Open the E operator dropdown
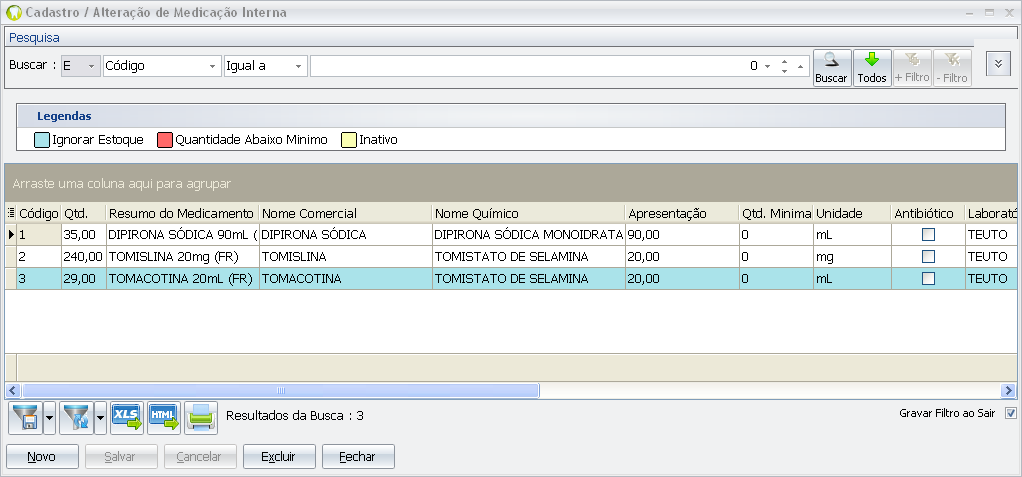This screenshot has width=1022, height=477. (91, 66)
